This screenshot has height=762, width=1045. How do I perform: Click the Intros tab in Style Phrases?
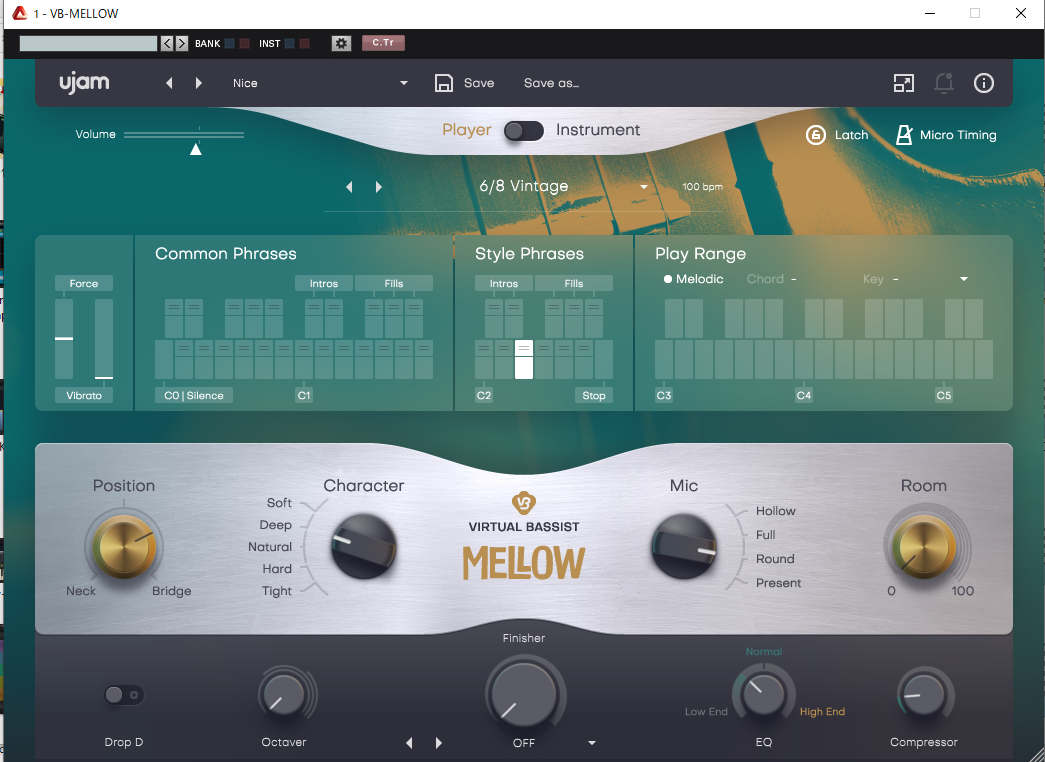click(504, 284)
